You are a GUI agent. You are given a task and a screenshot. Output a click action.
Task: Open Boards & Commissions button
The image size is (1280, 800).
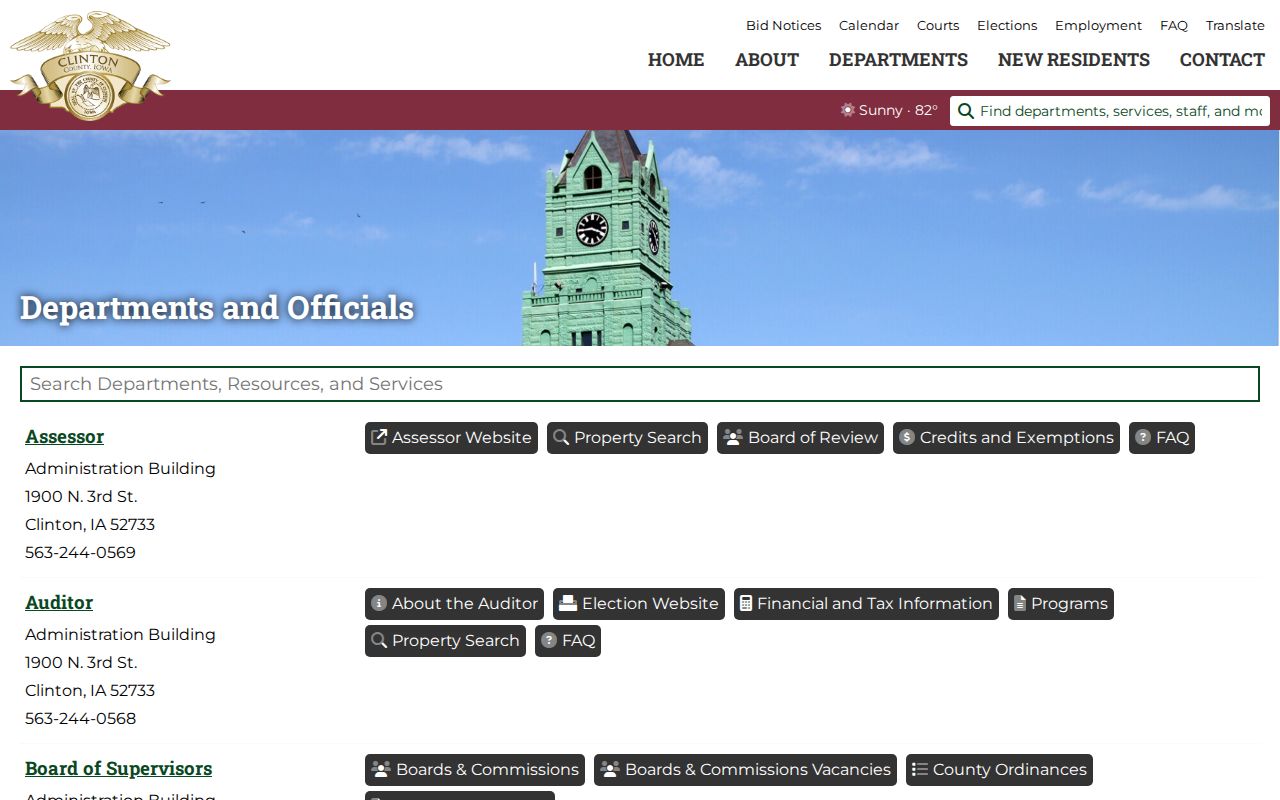pos(475,770)
